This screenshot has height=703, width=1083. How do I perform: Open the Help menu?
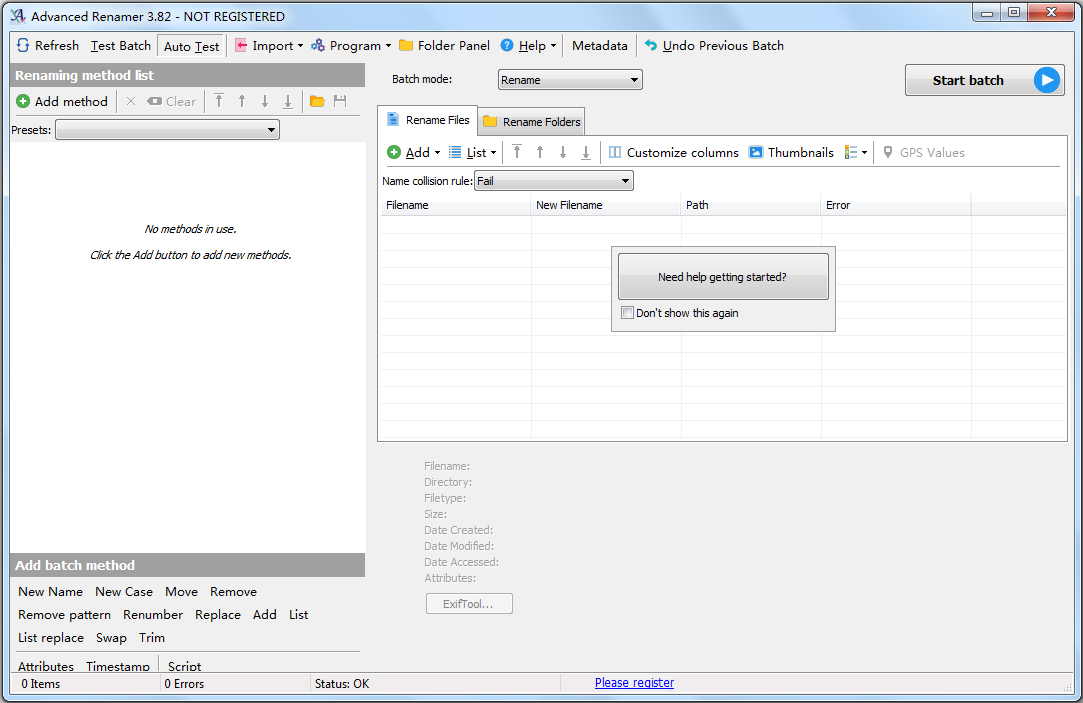tap(528, 46)
